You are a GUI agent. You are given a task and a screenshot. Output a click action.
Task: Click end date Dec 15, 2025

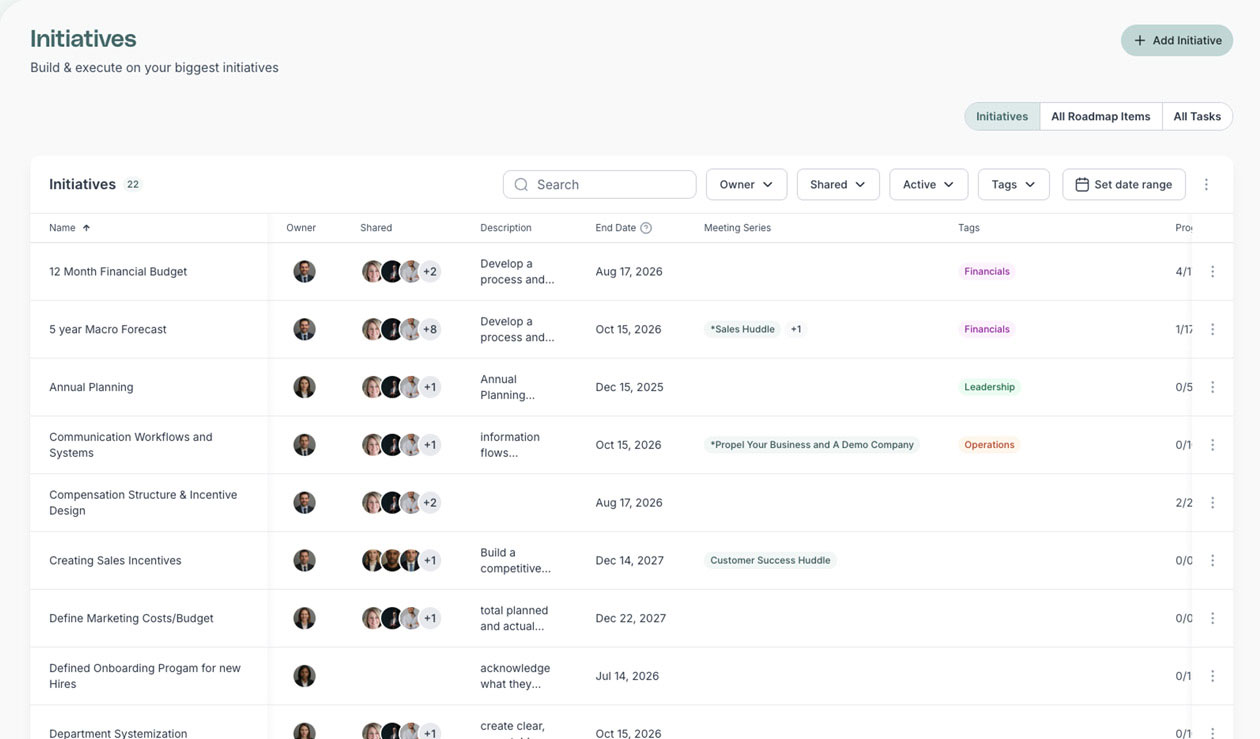point(629,387)
